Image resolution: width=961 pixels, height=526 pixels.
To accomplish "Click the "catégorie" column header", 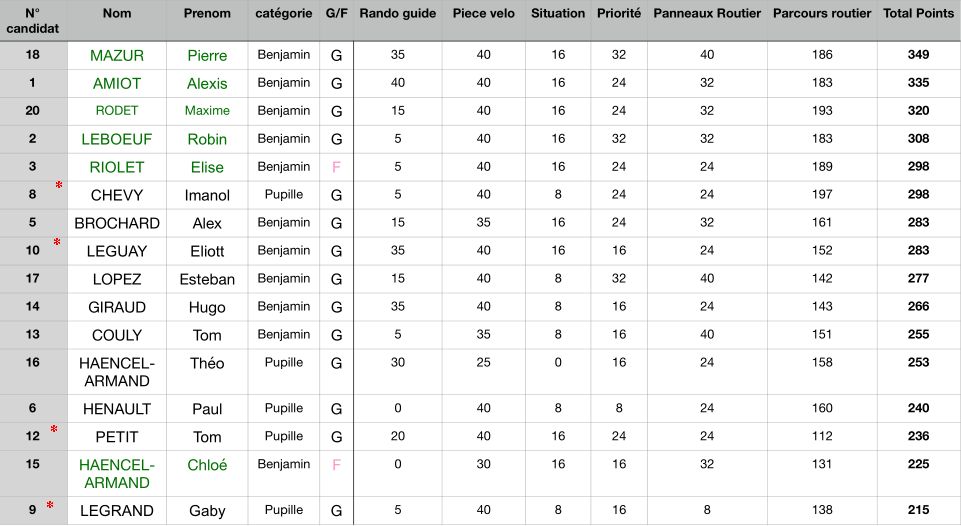I will pos(283,14).
